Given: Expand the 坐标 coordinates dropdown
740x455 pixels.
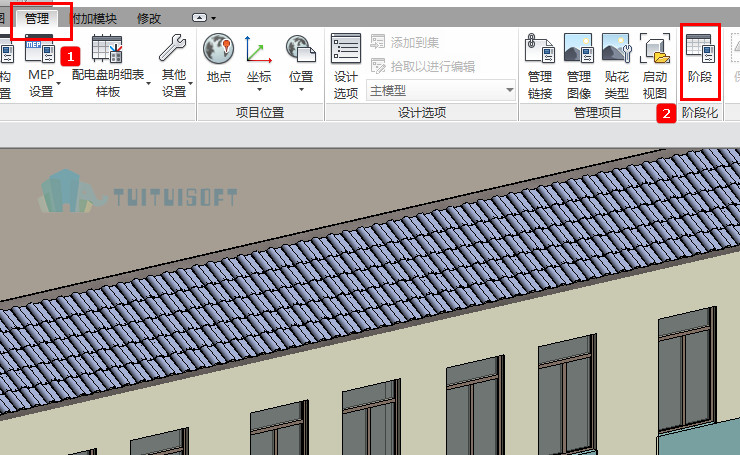Looking at the screenshot, I should pos(259,90).
